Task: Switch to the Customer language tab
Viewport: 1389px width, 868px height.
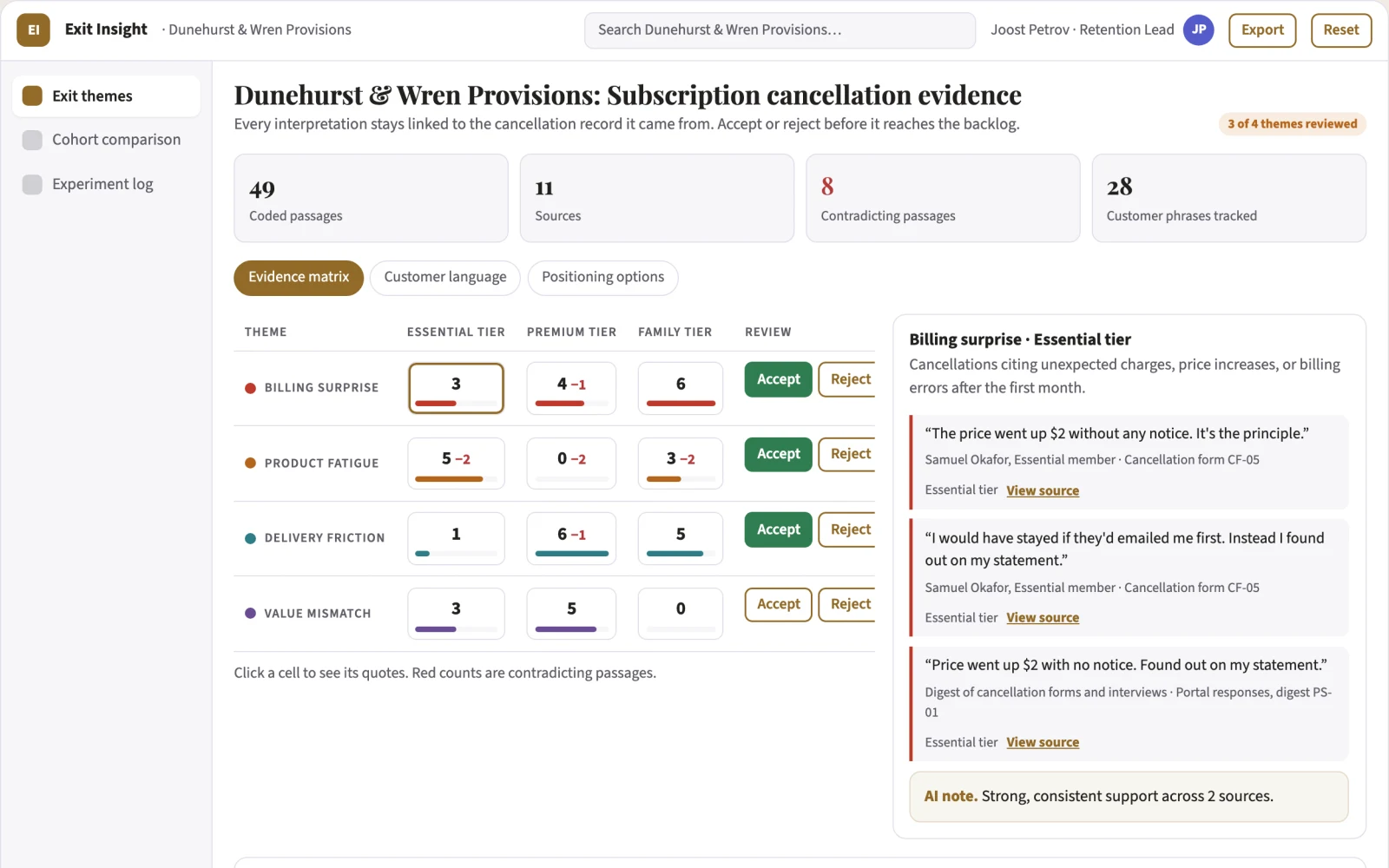Action: 444,278
